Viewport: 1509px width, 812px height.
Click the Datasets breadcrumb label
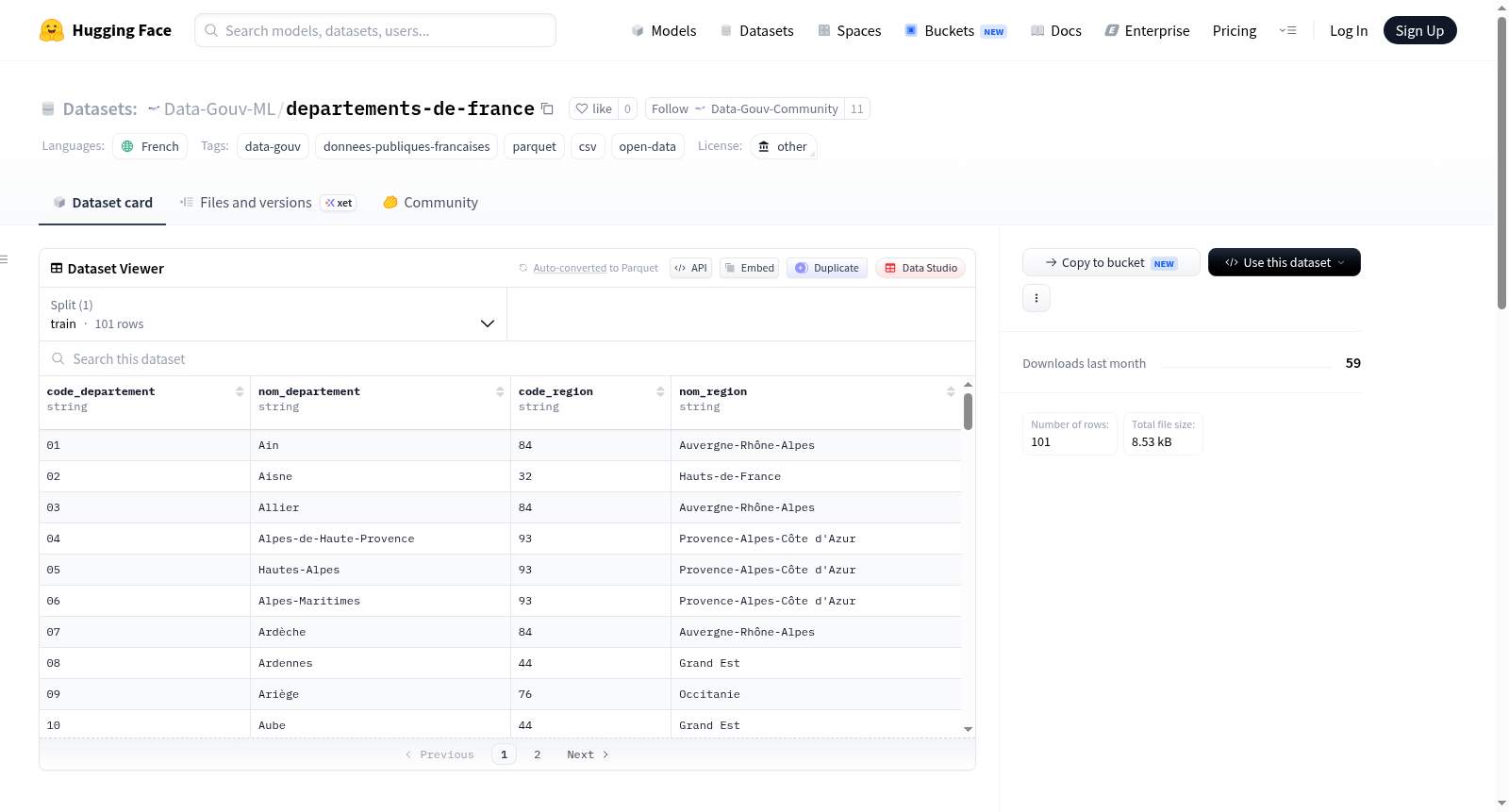pos(99,108)
